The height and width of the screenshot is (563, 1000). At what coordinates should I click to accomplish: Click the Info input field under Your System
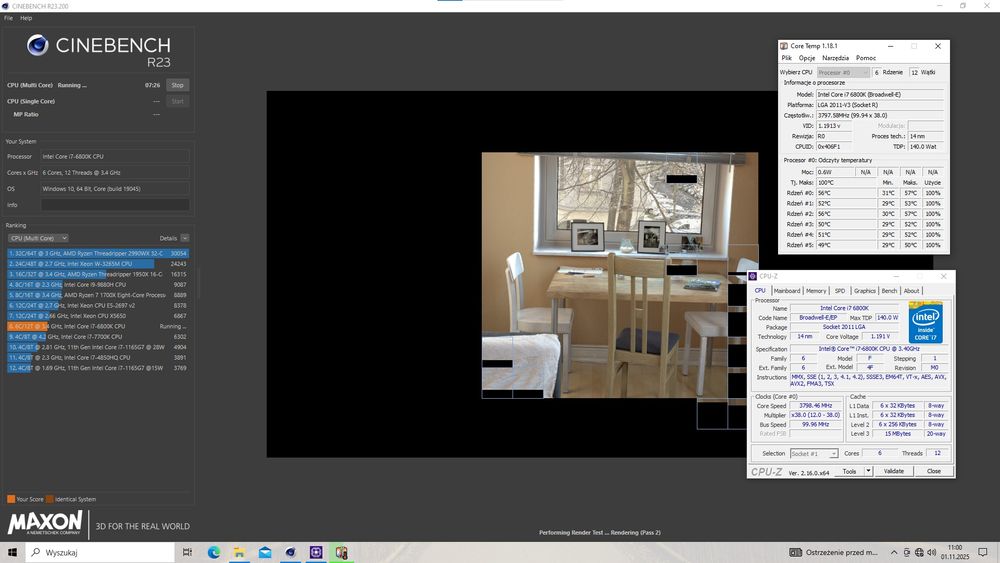(x=115, y=205)
